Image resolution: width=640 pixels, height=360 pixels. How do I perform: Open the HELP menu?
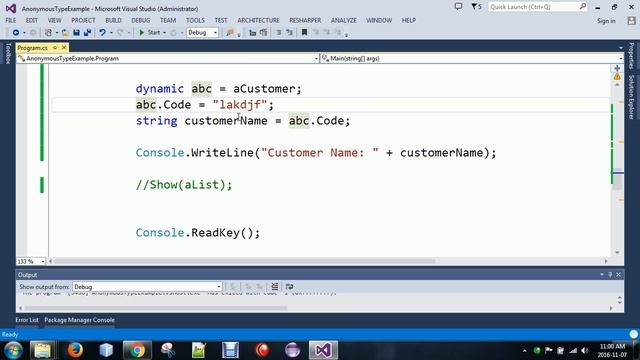click(409, 20)
